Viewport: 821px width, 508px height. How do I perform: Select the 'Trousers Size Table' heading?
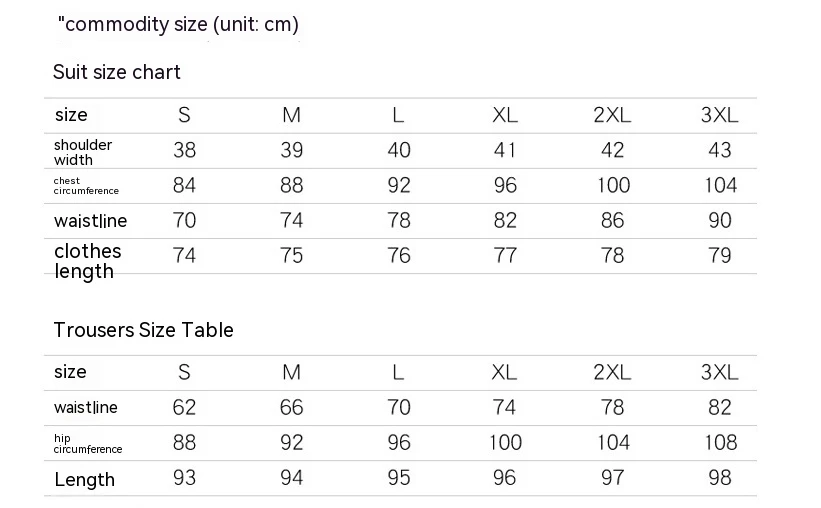[x=143, y=330]
